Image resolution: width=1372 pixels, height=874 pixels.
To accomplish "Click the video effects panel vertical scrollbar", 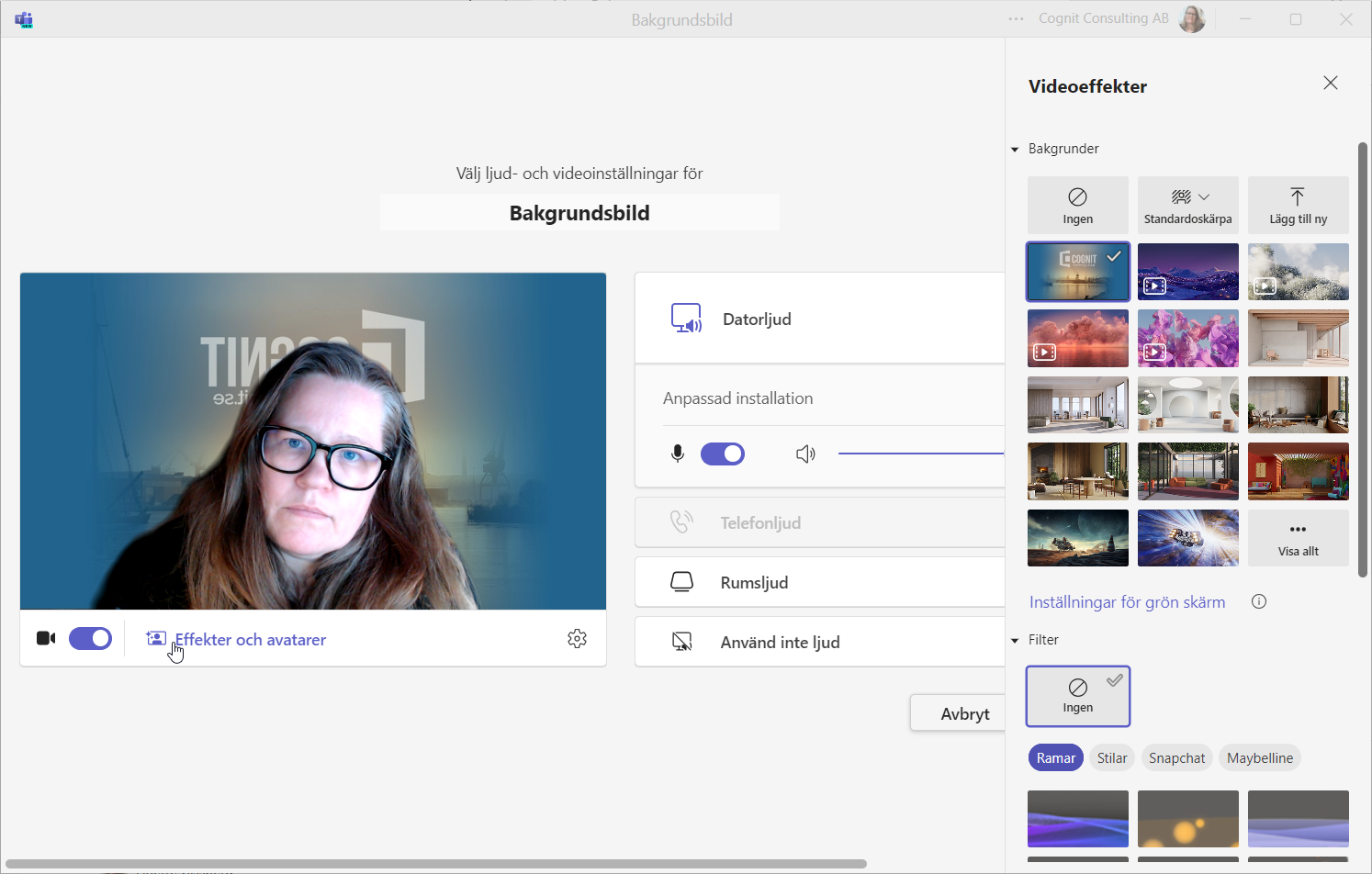I will click(x=1363, y=359).
